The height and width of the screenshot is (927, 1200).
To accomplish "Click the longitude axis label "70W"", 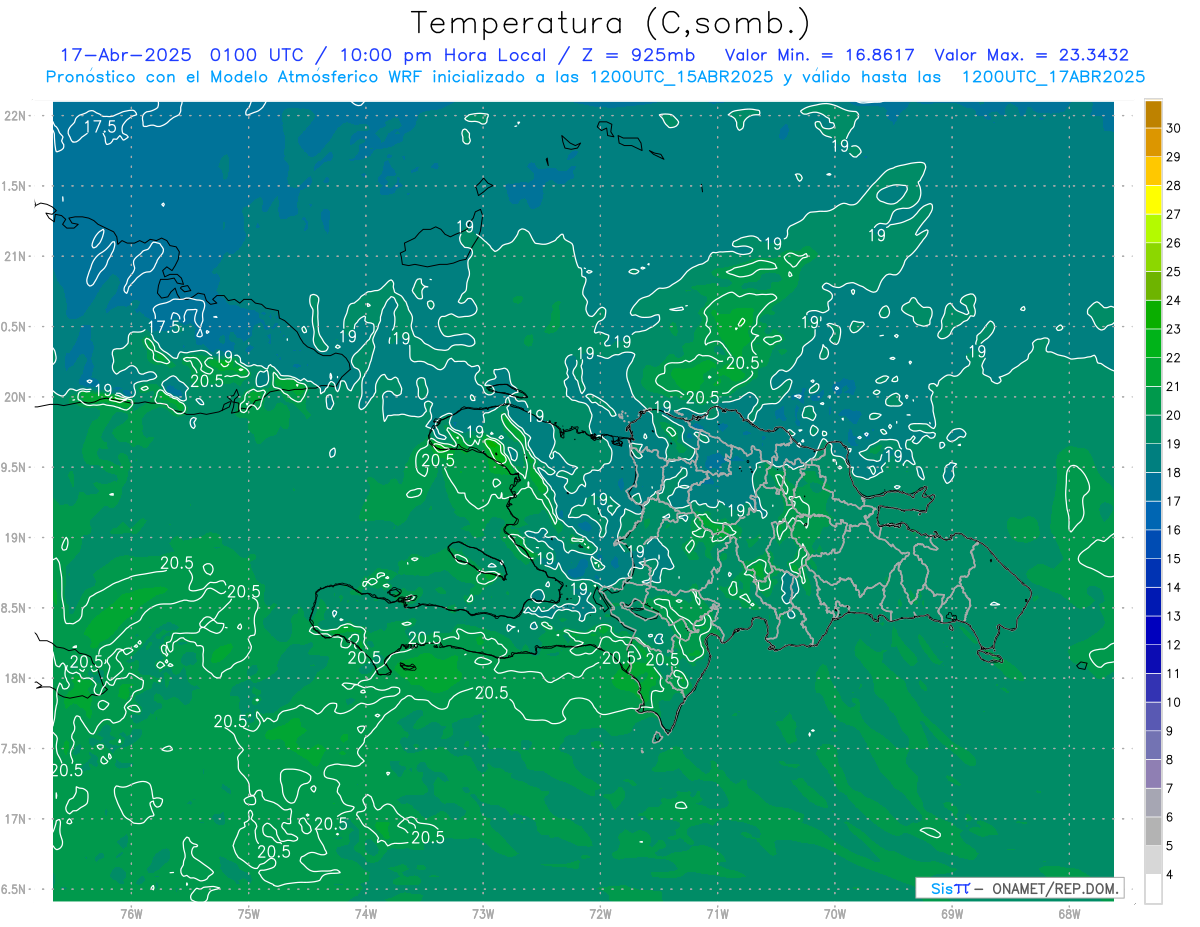I will (x=834, y=914).
